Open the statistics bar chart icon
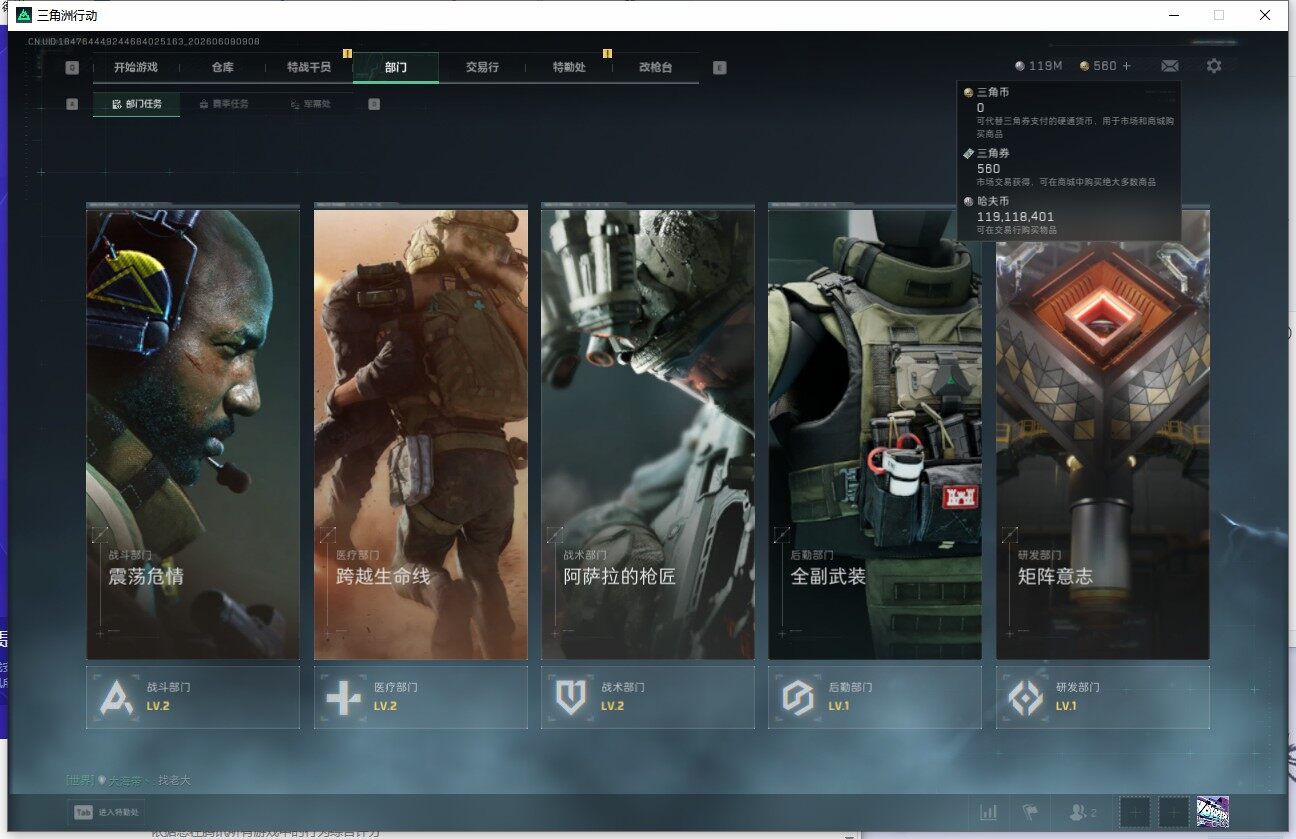The image size is (1296, 839). [989, 812]
